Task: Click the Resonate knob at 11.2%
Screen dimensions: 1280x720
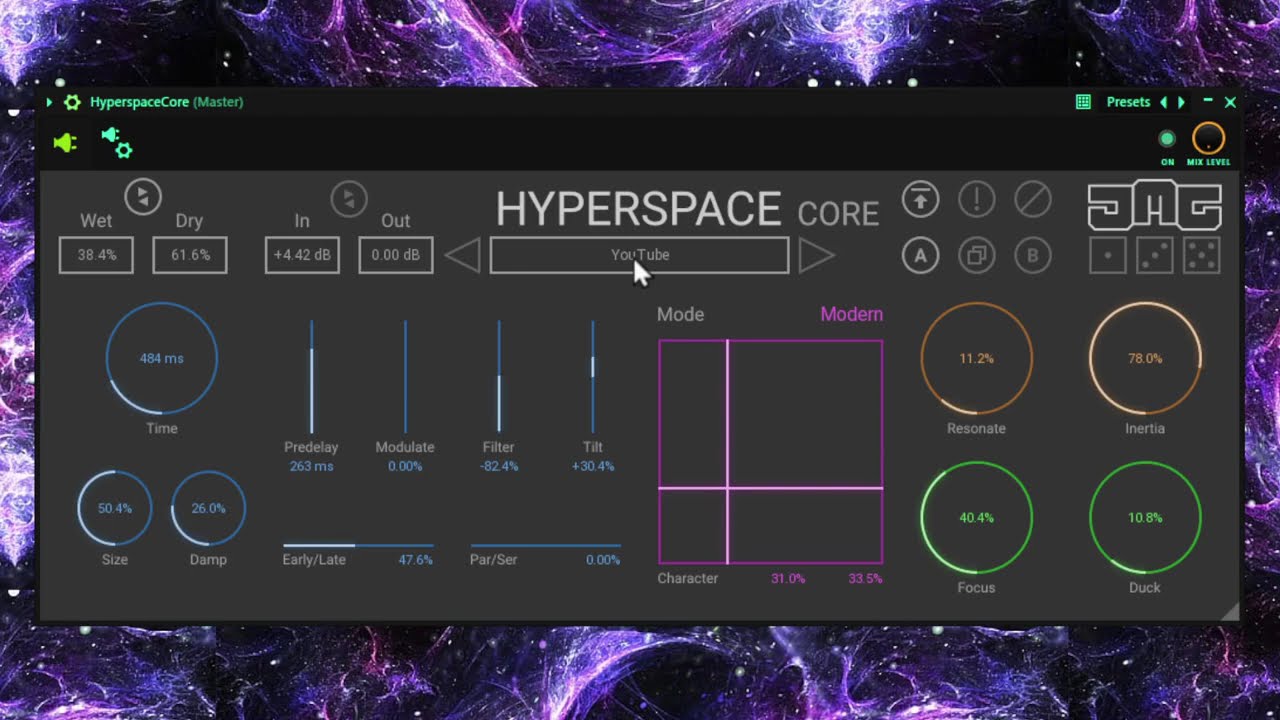Action: pyautogui.click(x=976, y=358)
